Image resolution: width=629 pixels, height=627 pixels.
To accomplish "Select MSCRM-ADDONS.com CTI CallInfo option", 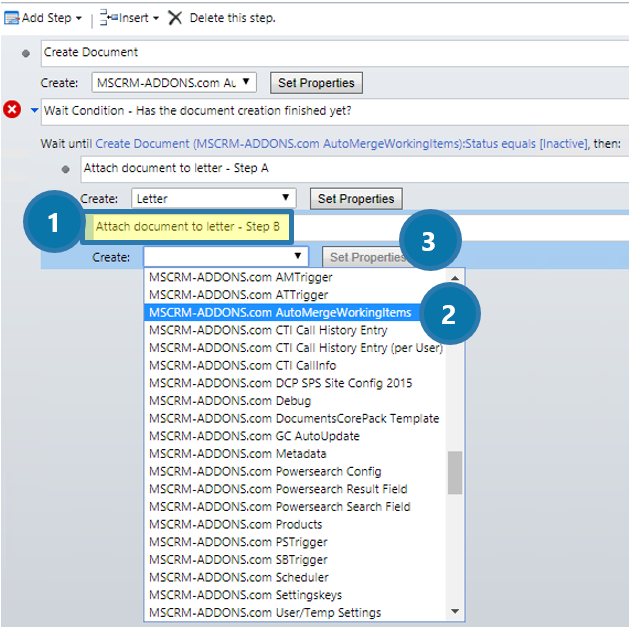I will tap(295, 365).
